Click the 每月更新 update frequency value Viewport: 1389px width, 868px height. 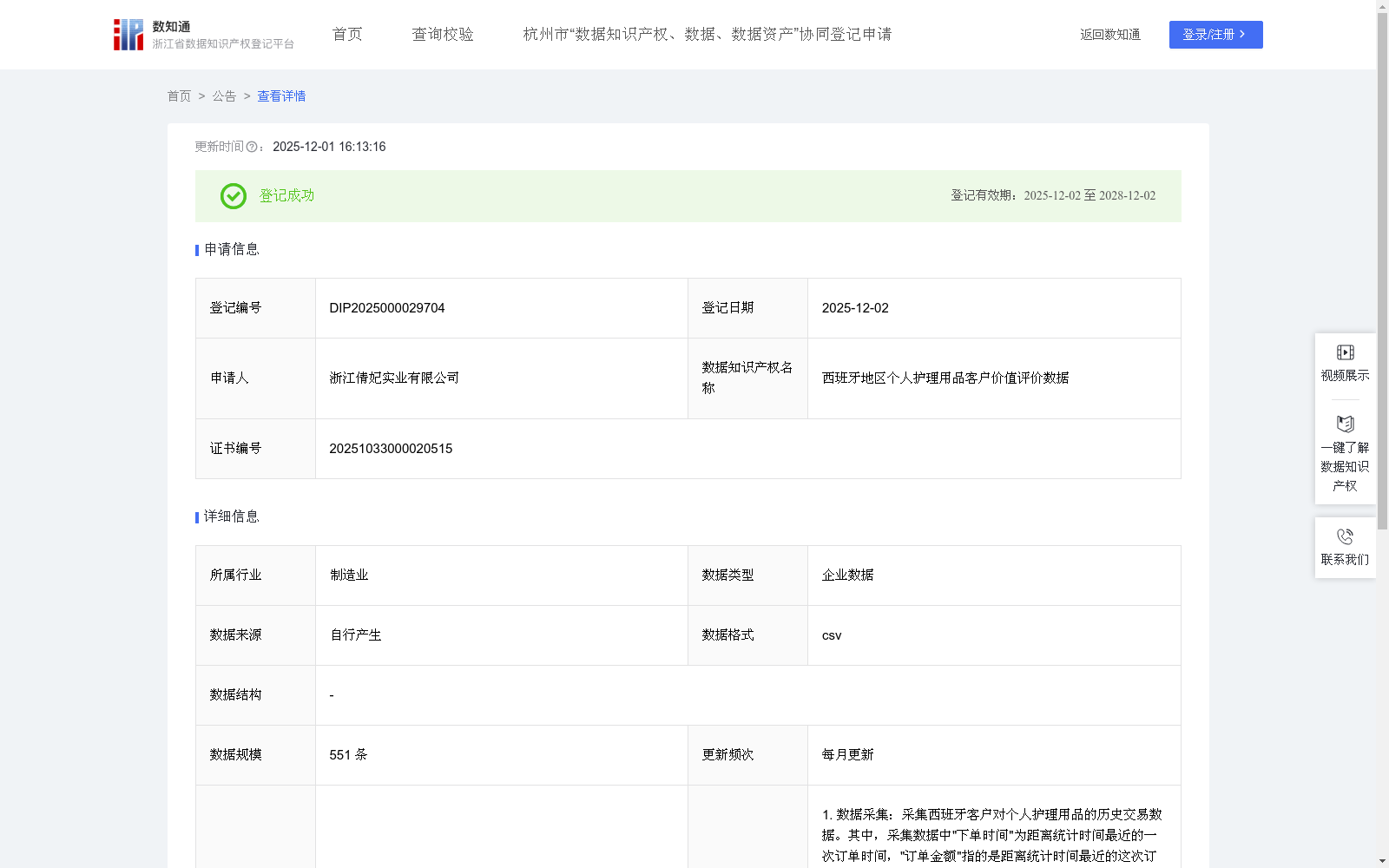click(847, 755)
